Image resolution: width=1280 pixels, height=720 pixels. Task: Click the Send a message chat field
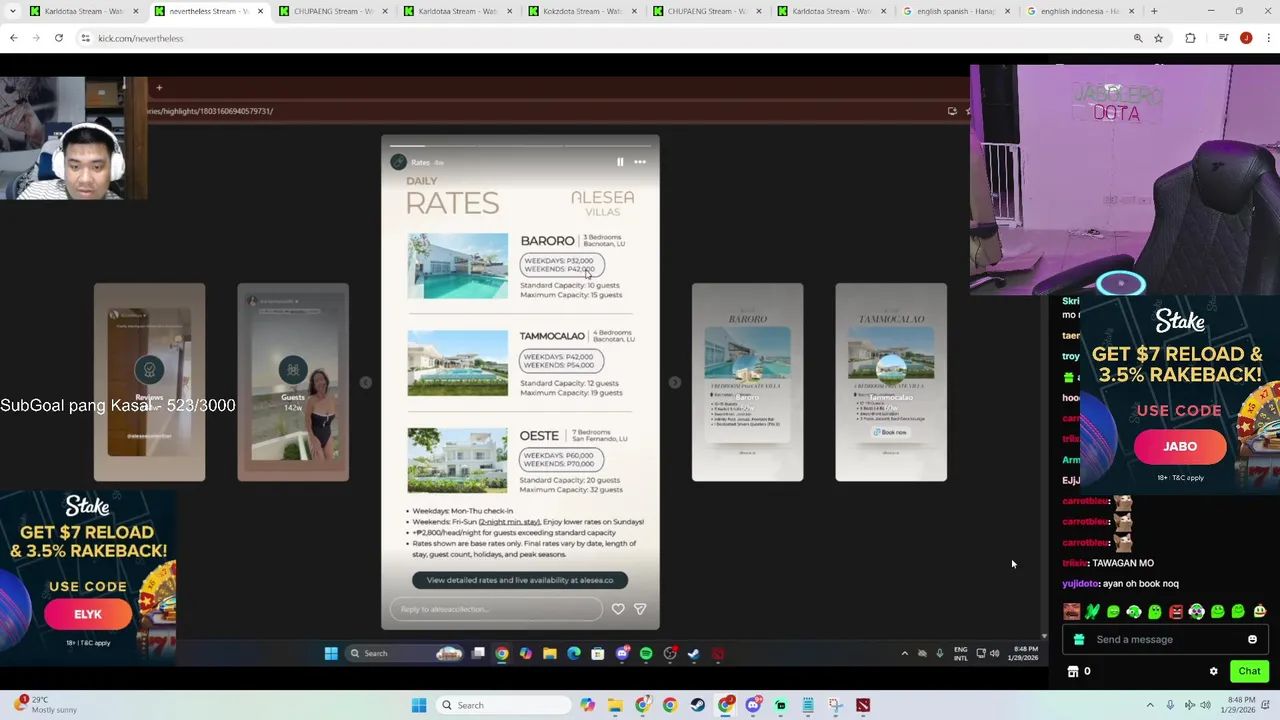click(x=1165, y=640)
